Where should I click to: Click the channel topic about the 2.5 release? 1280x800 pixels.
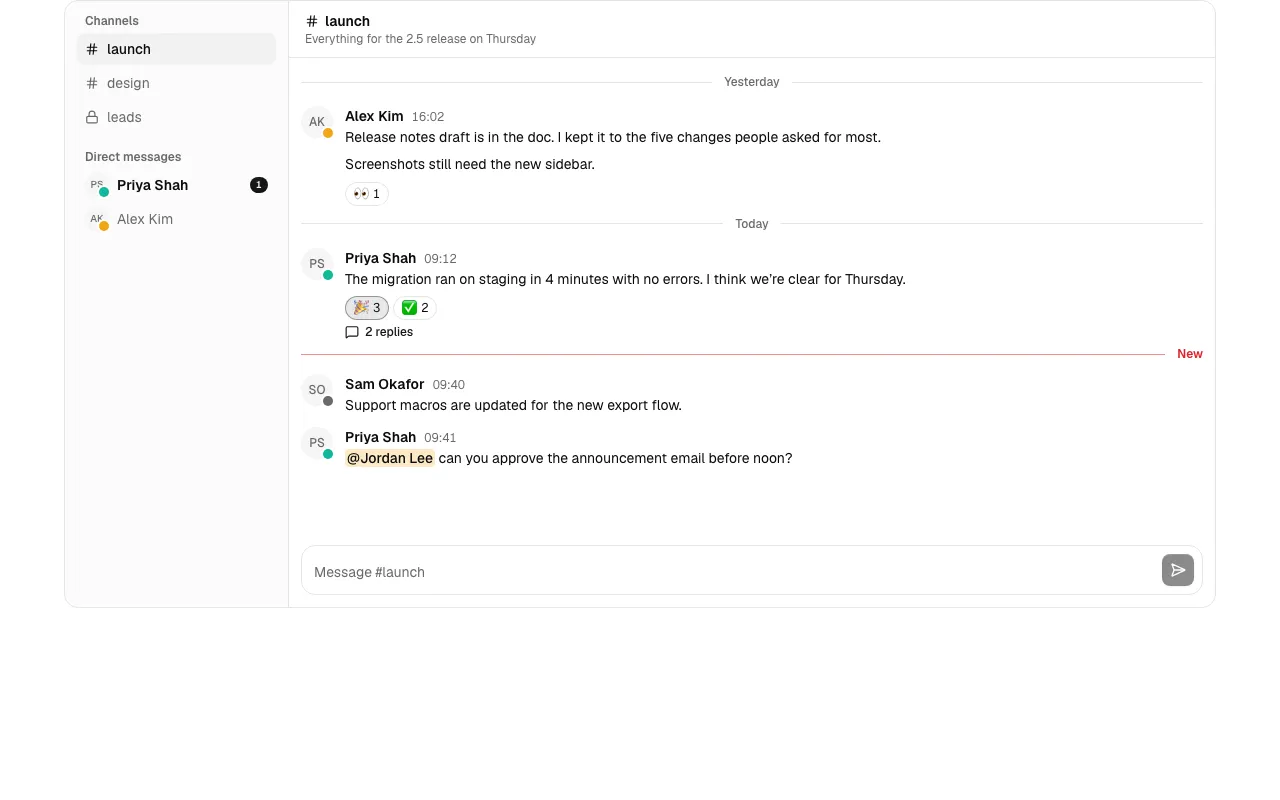pyautogui.click(x=420, y=39)
